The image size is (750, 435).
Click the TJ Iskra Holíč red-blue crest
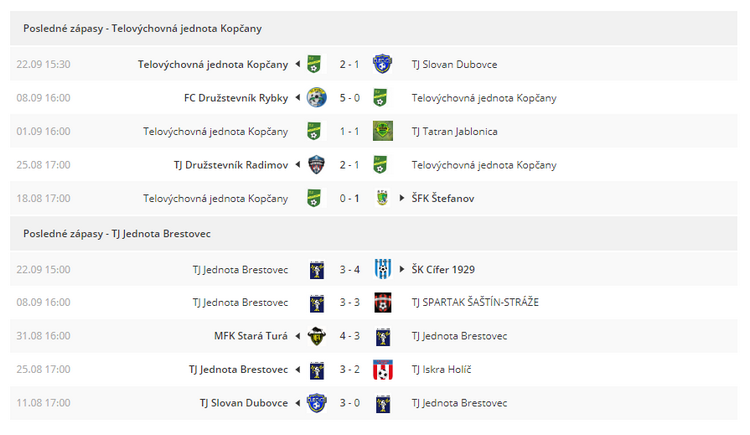point(383,369)
